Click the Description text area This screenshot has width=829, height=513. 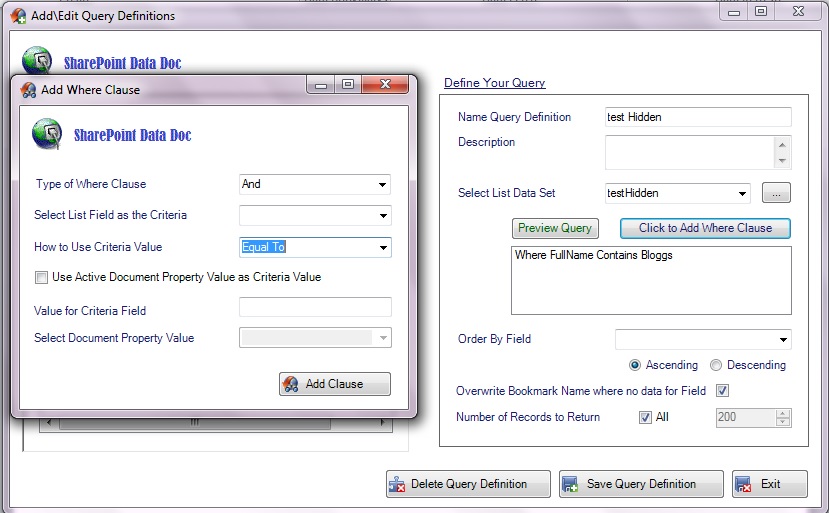(x=689, y=152)
